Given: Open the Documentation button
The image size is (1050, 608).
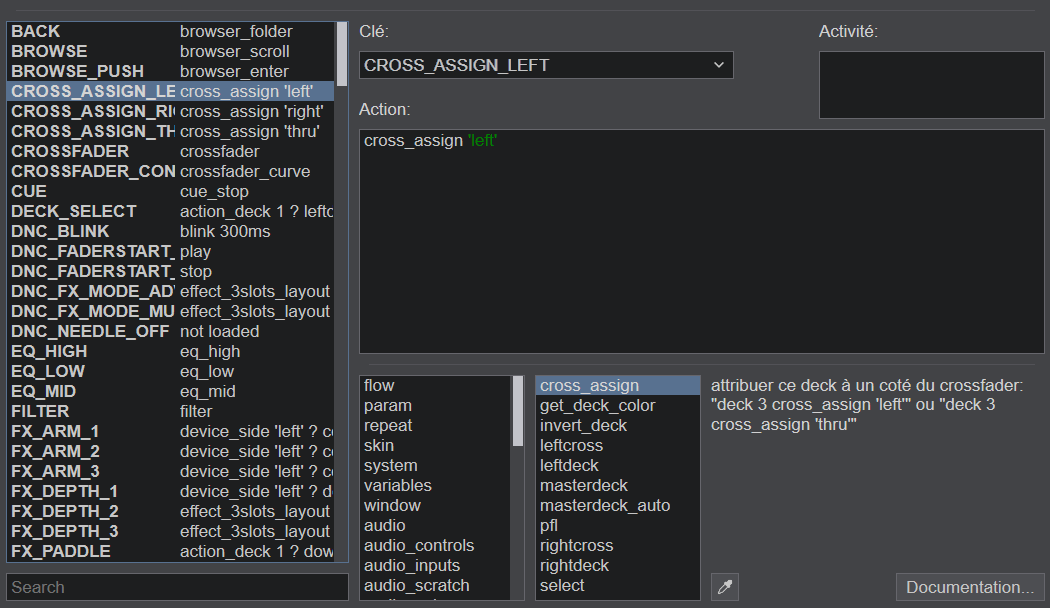Looking at the screenshot, I should click(x=970, y=587).
